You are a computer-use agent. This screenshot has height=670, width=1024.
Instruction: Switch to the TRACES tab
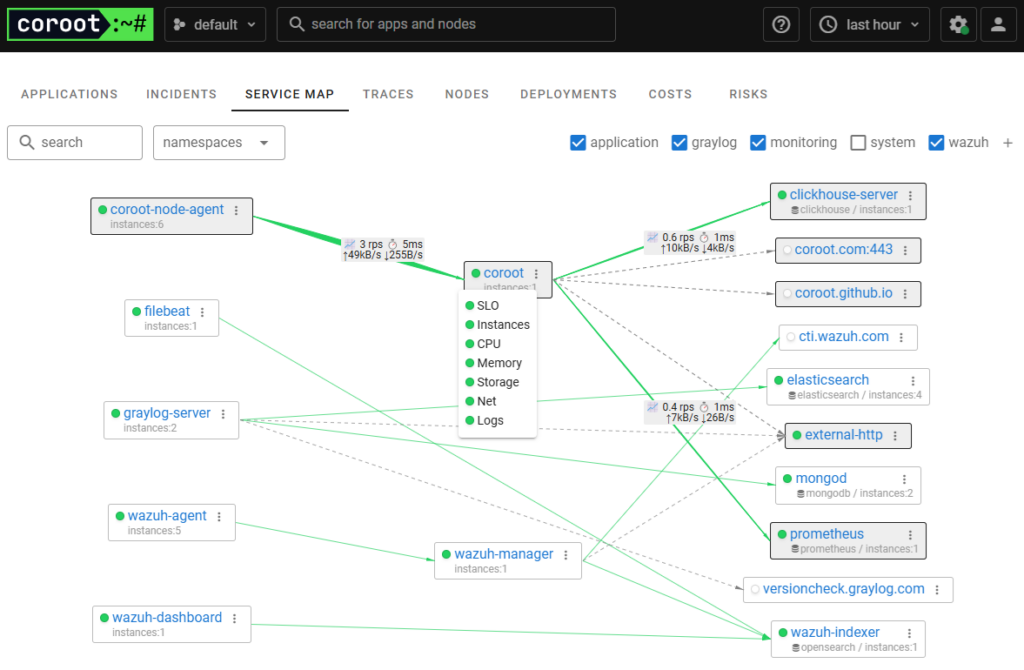tap(388, 93)
